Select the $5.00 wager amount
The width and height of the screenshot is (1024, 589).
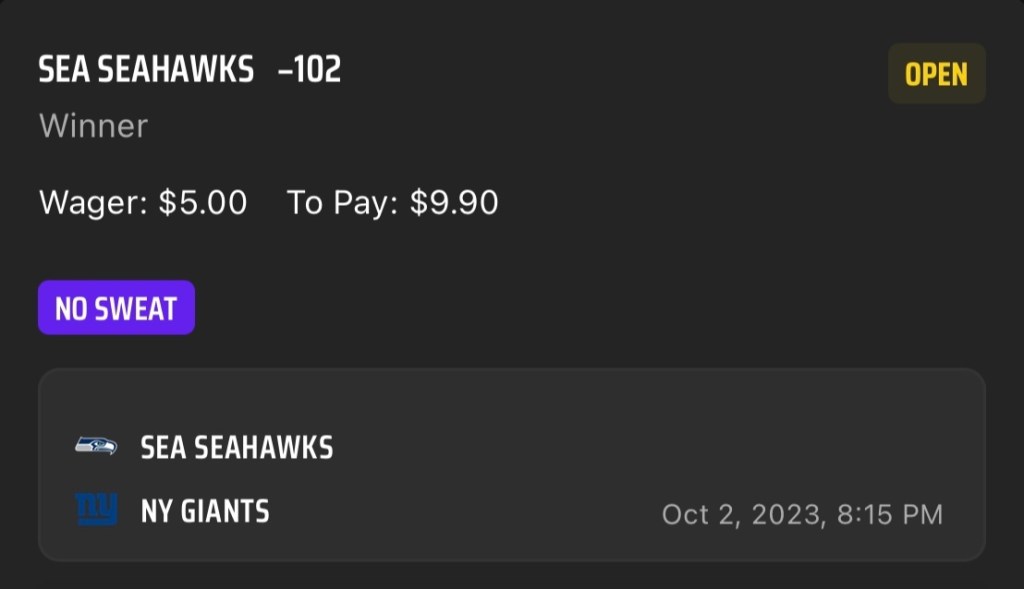click(x=203, y=203)
